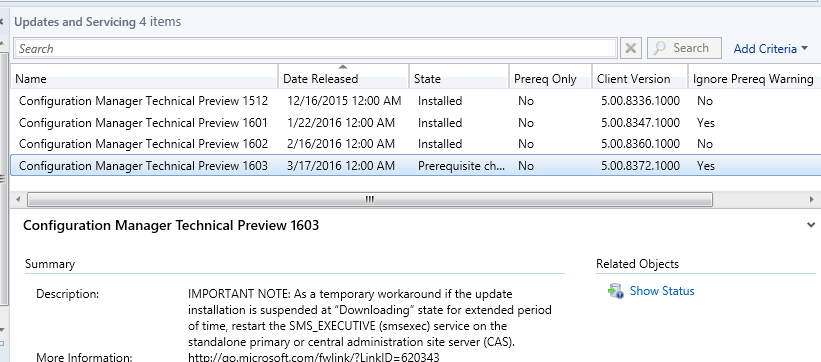Click the Summary section heading
The width and height of the screenshot is (821, 362).
pyautogui.click(x=50, y=264)
